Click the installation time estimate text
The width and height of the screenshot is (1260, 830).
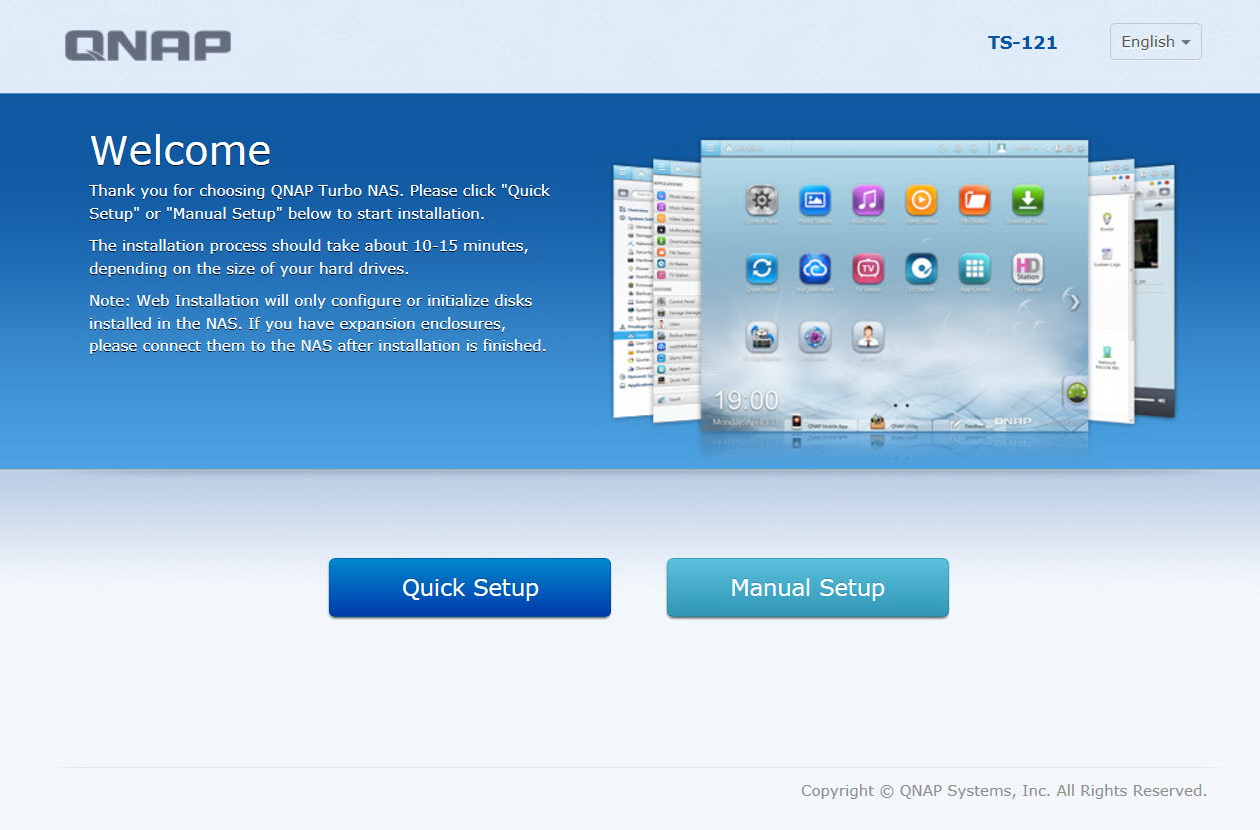coord(309,257)
